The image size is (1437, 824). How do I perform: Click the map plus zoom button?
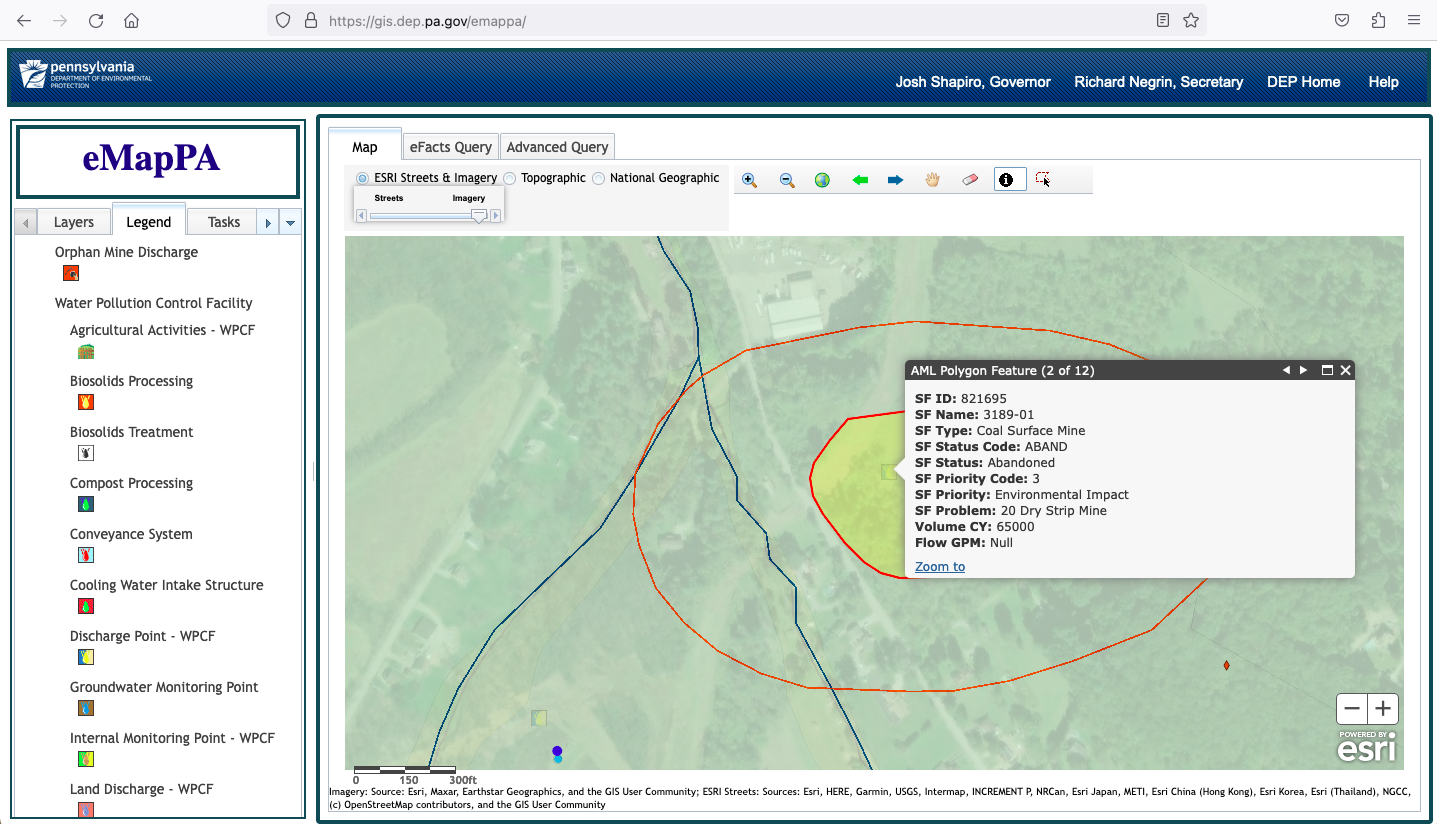click(x=1383, y=709)
